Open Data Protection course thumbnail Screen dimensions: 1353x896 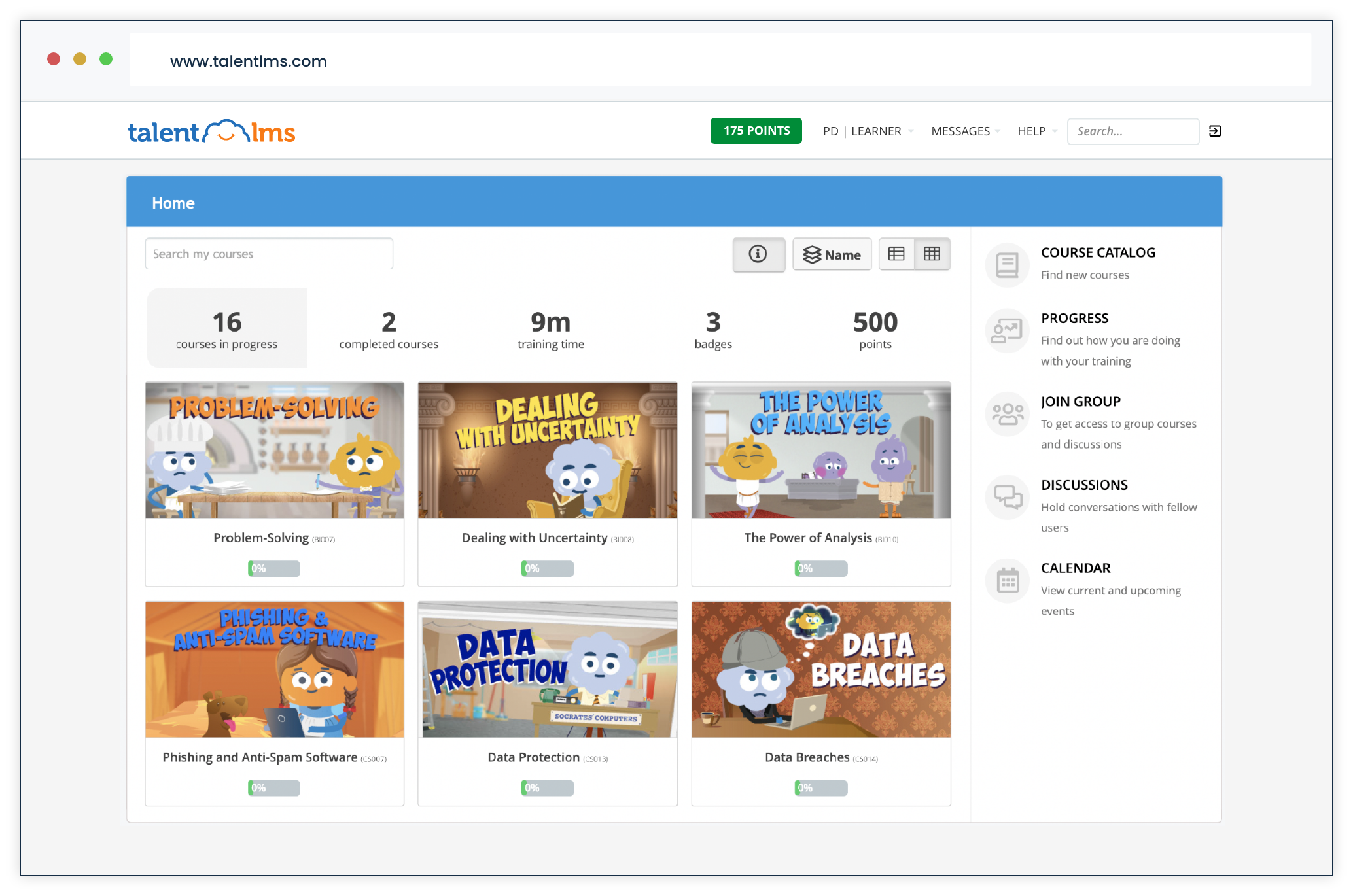pyautogui.click(x=548, y=670)
